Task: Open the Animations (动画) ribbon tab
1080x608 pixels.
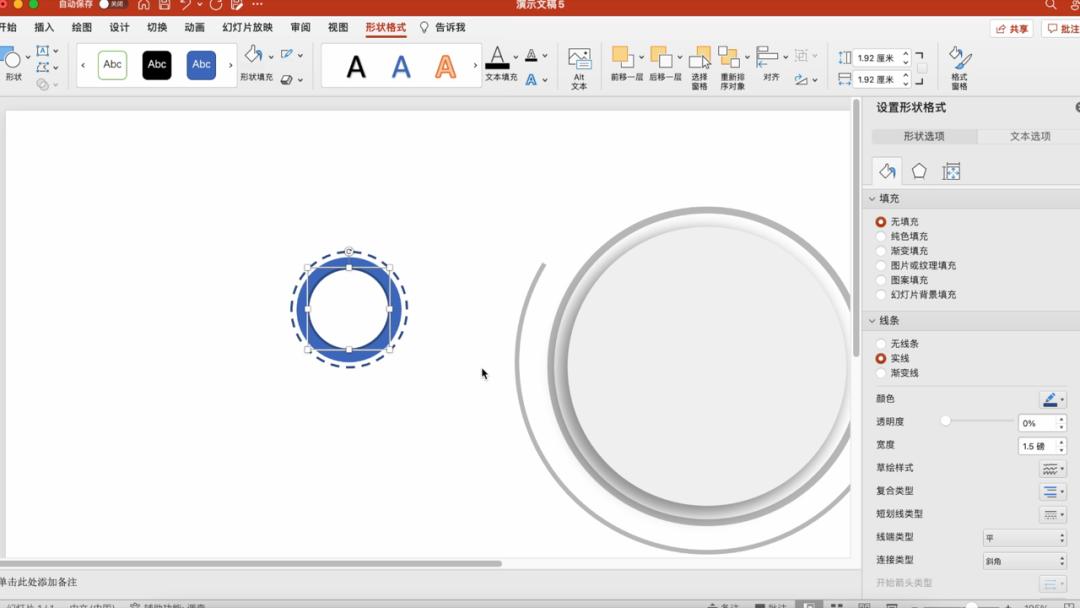Action: coord(194,28)
